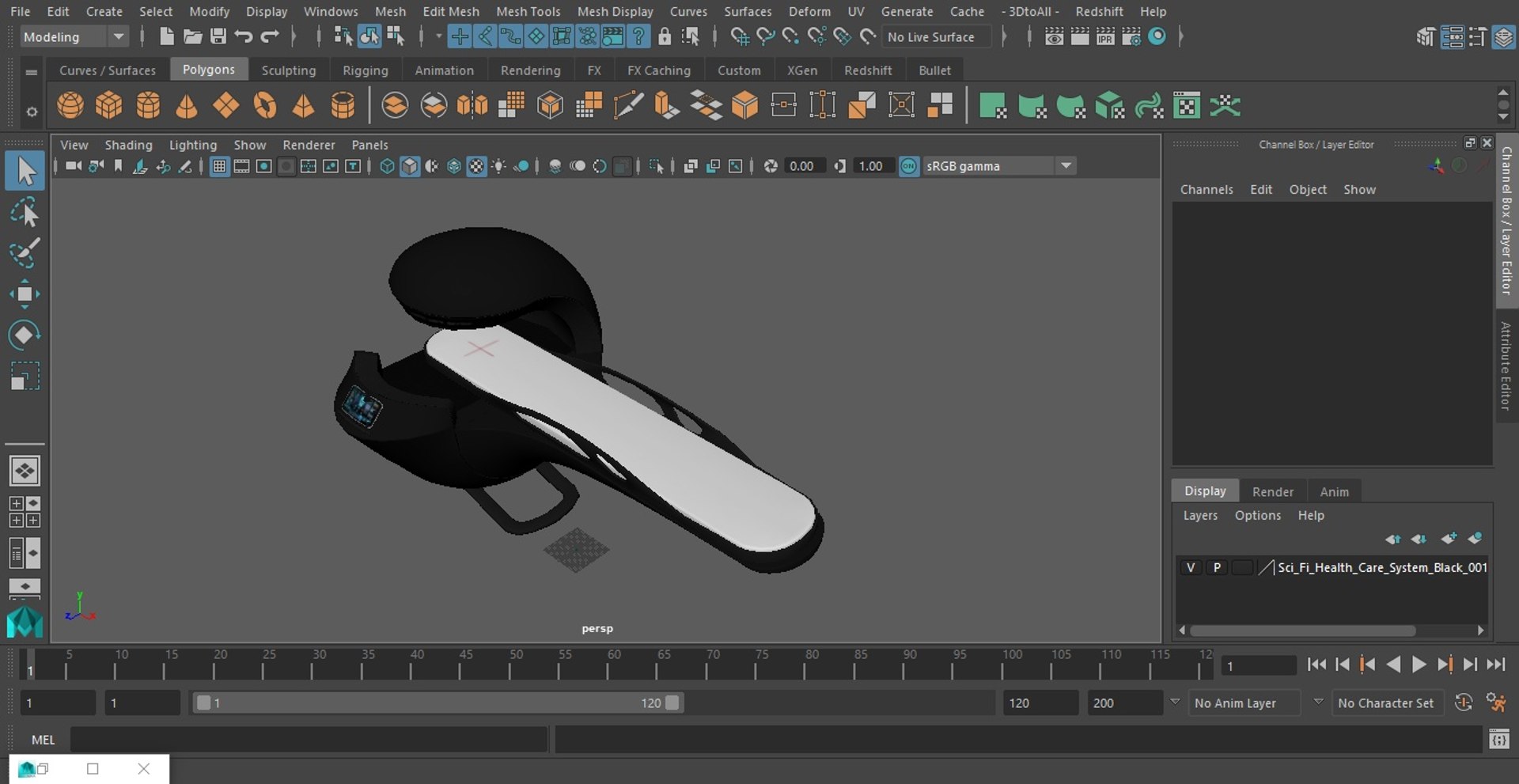The image size is (1519, 784).
Task: Toggle layer visibility V for Sci_Fi_Health_Care_System_Black_001
Action: (x=1190, y=567)
